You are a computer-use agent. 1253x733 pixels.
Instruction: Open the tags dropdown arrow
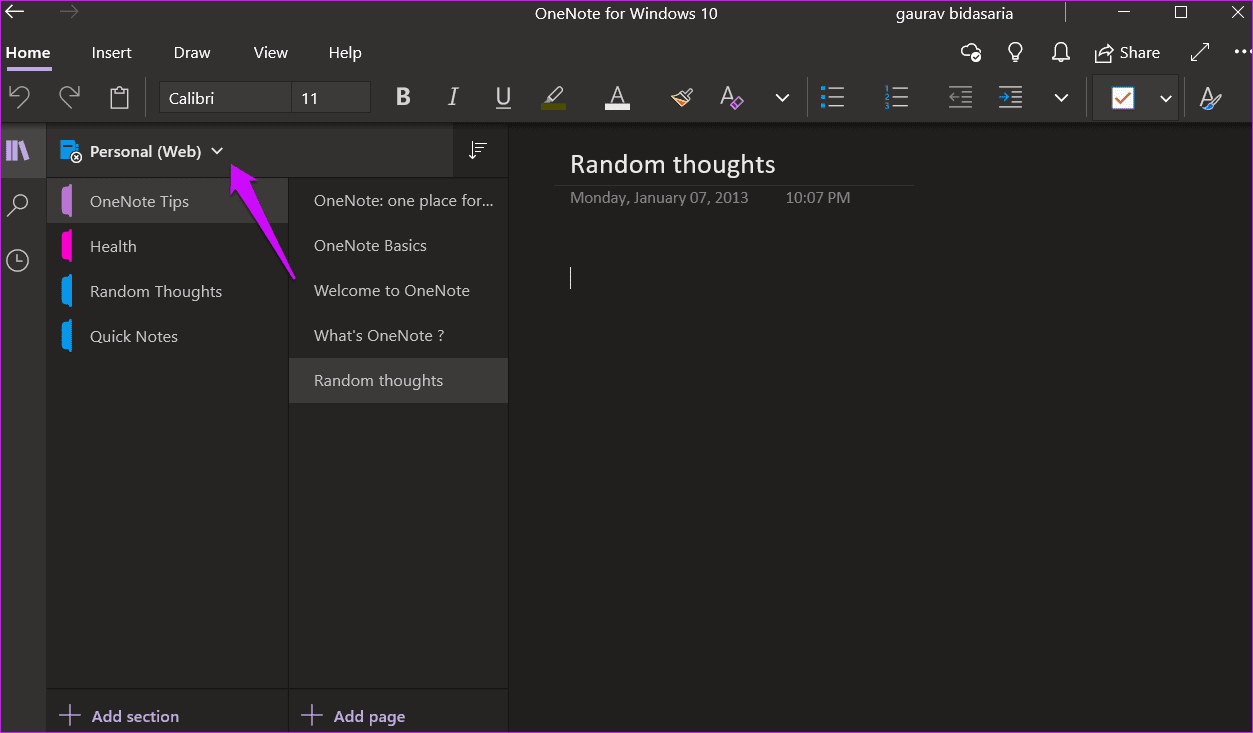pyautogui.click(x=1165, y=98)
